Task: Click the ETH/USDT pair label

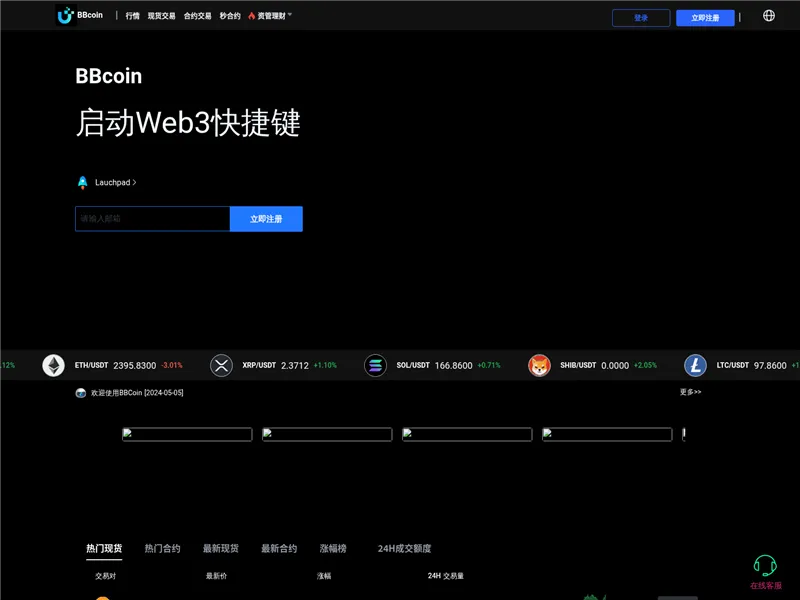Action: pos(91,365)
